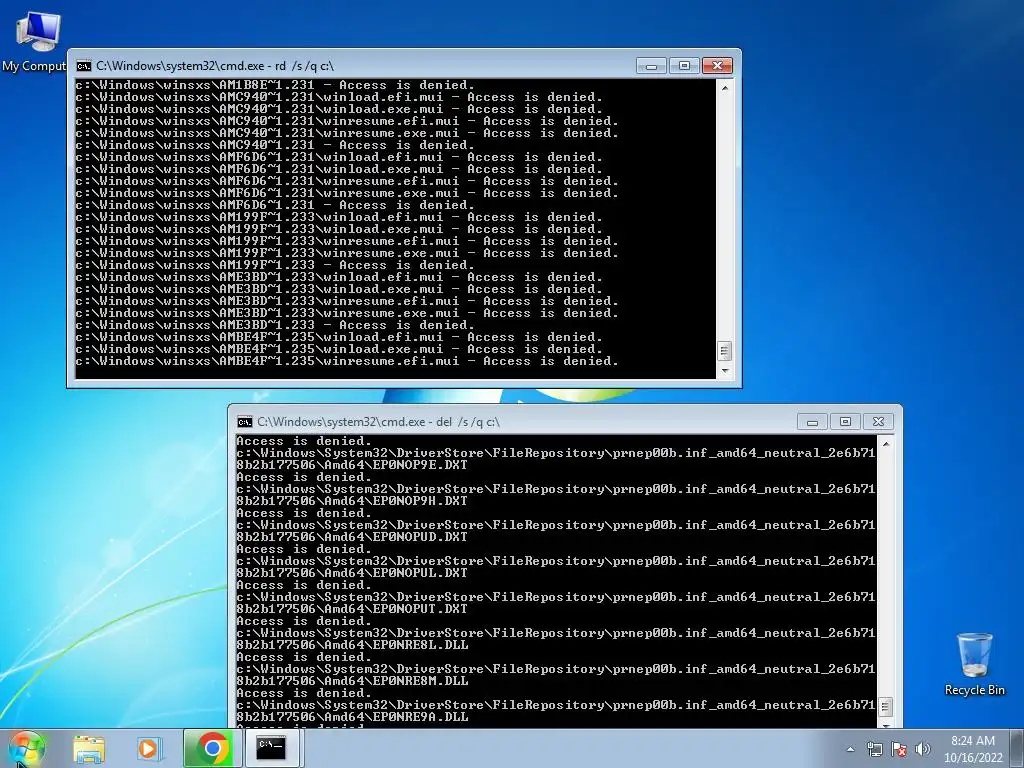The height and width of the screenshot is (768, 1024).
Task: Open the system menu icon of the del cmd window
Action: [x=245, y=422]
